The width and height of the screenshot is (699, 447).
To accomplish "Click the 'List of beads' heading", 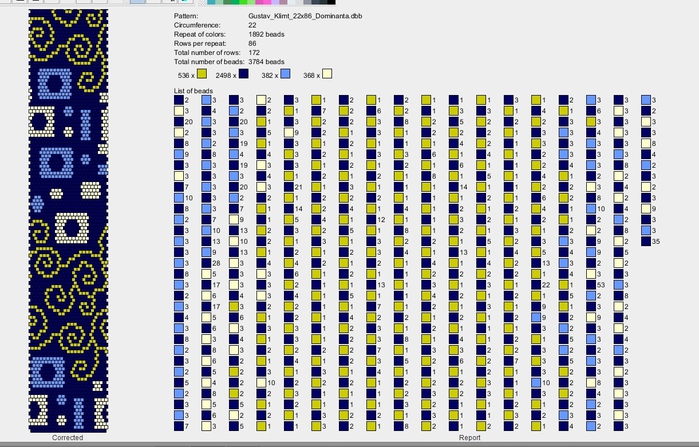I will (x=193, y=91).
